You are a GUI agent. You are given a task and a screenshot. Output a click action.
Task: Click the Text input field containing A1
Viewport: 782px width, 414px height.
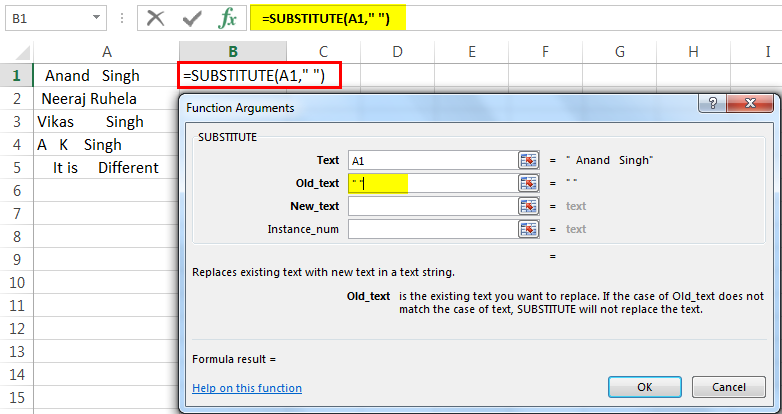[433, 160]
